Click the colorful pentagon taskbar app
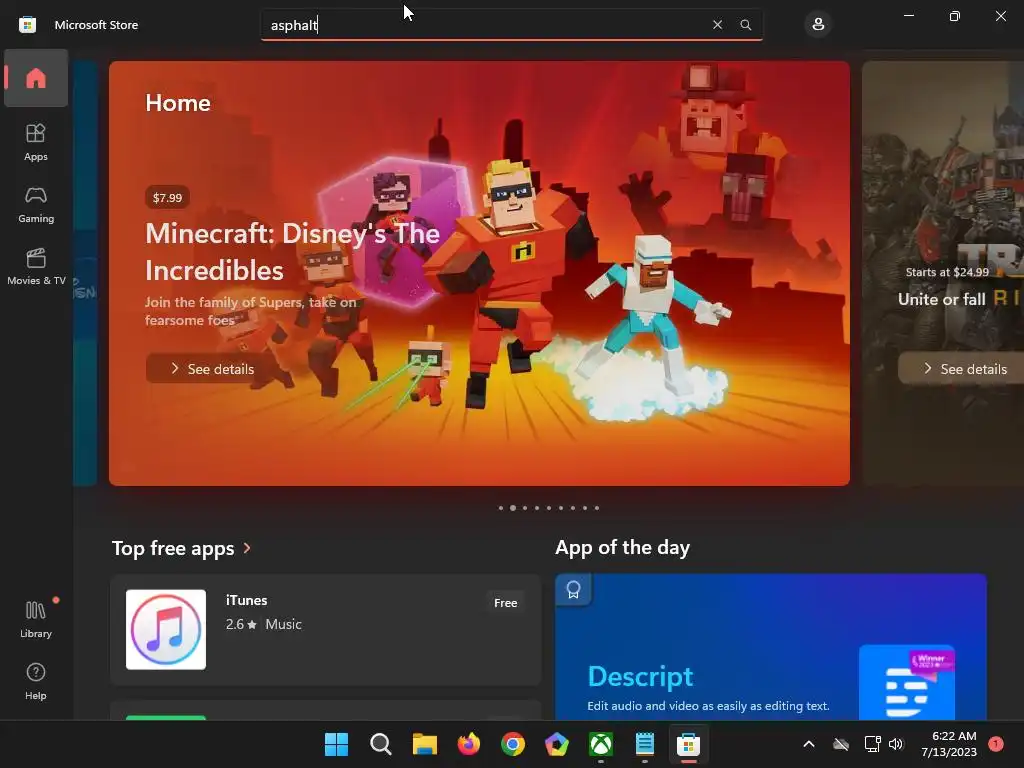1024x768 pixels. pyautogui.click(x=556, y=744)
